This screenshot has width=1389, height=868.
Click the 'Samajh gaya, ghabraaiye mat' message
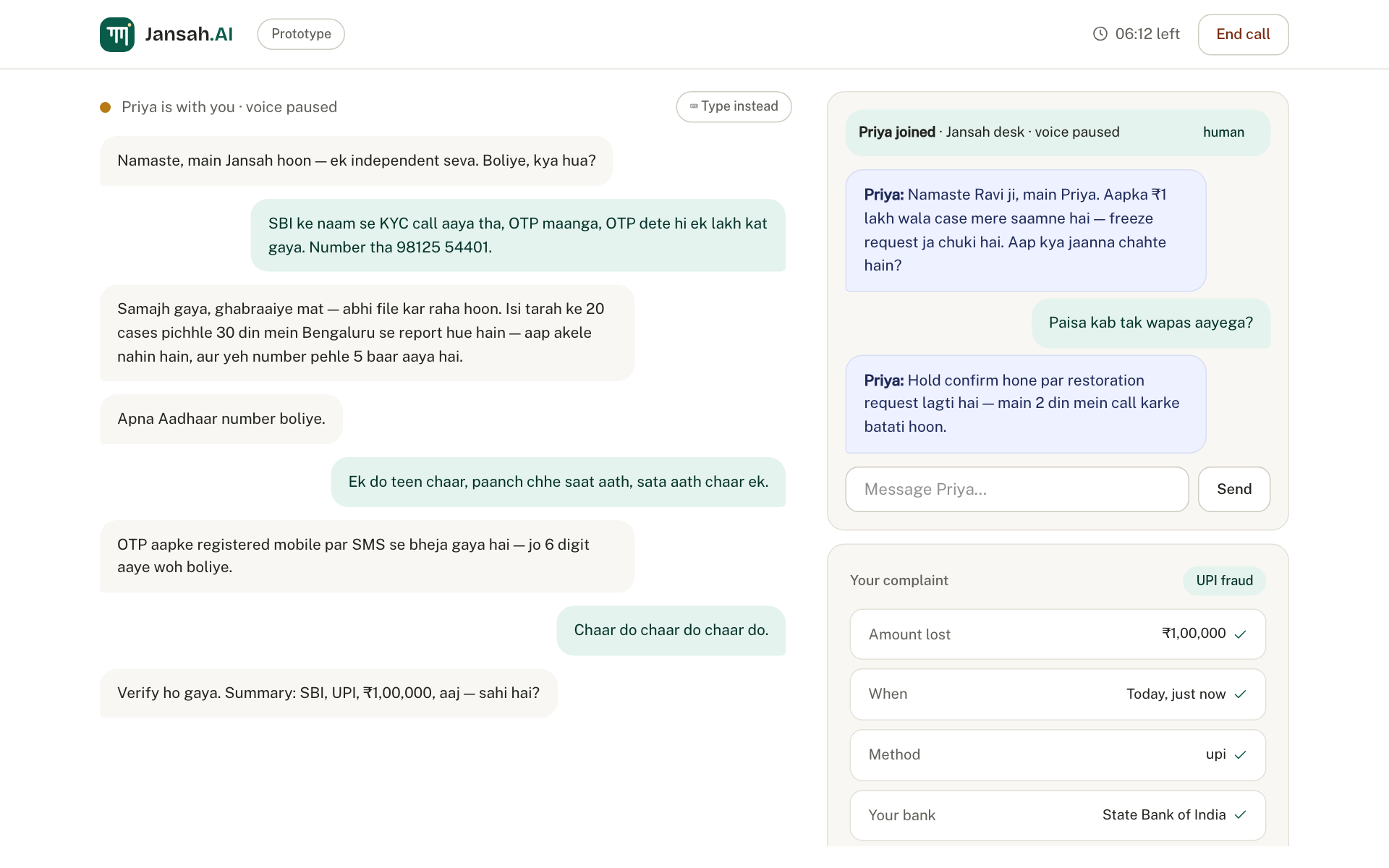pos(367,333)
